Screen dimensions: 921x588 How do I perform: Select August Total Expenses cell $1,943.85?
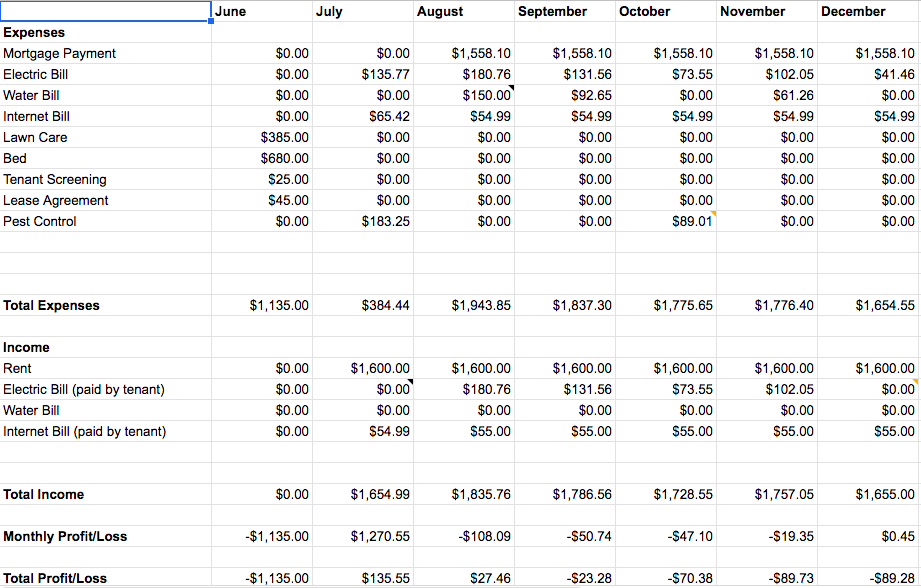pyautogui.click(x=464, y=305)
